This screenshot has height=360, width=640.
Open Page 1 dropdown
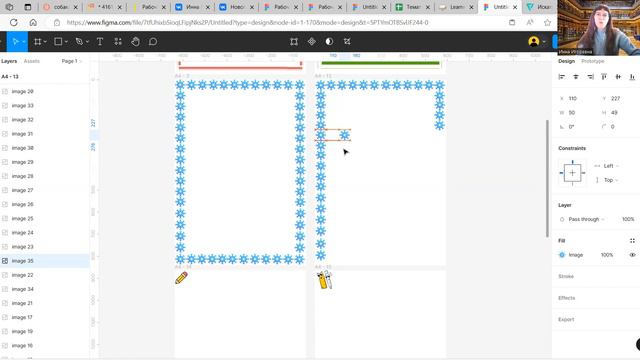[72, 61]
